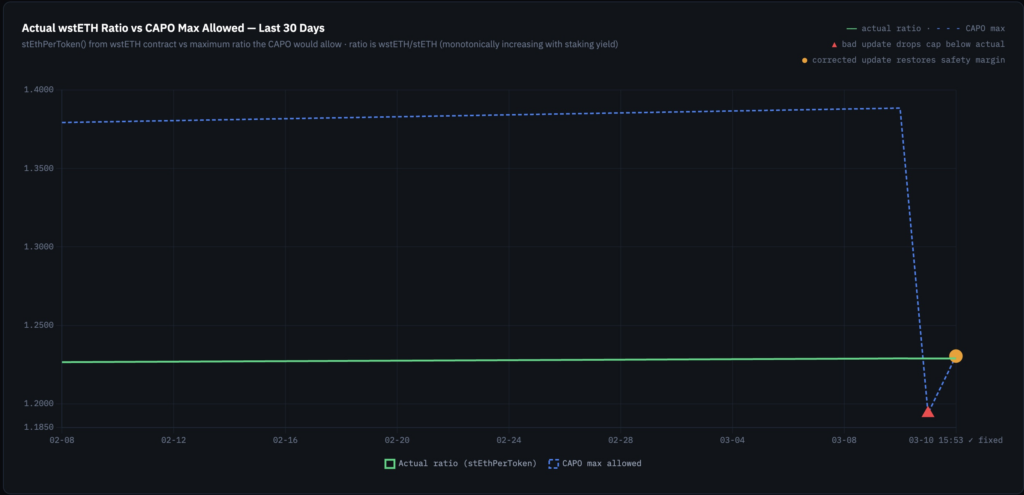
Task: Click the 02-20 x-axis date label
Action: (x=397, y=440)
